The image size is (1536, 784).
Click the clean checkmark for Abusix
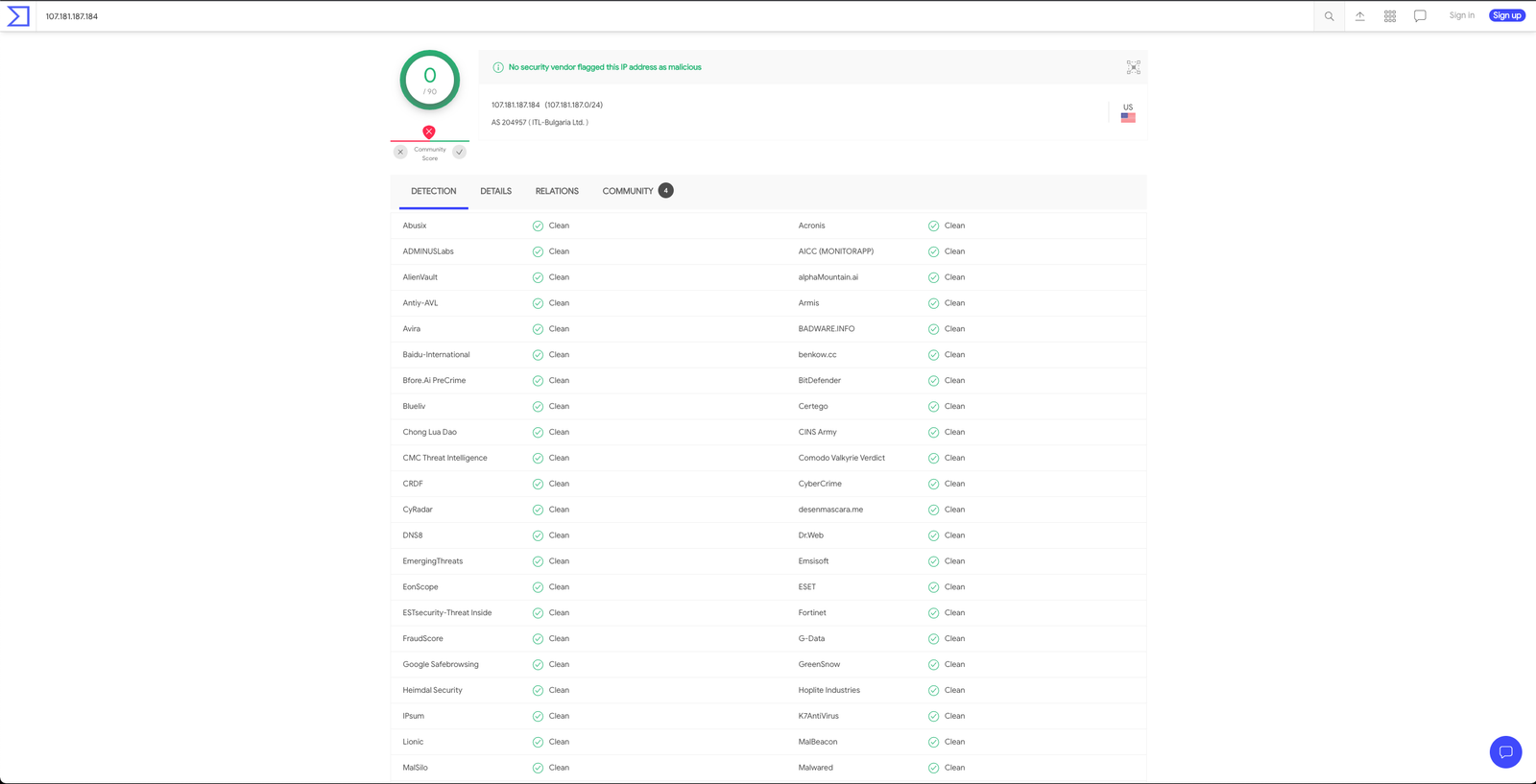click(538, 226)
